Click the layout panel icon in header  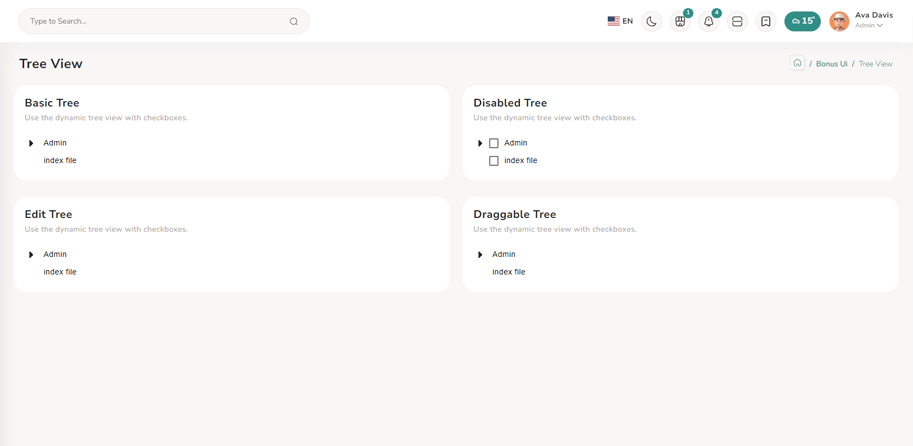tap(737, 21)
